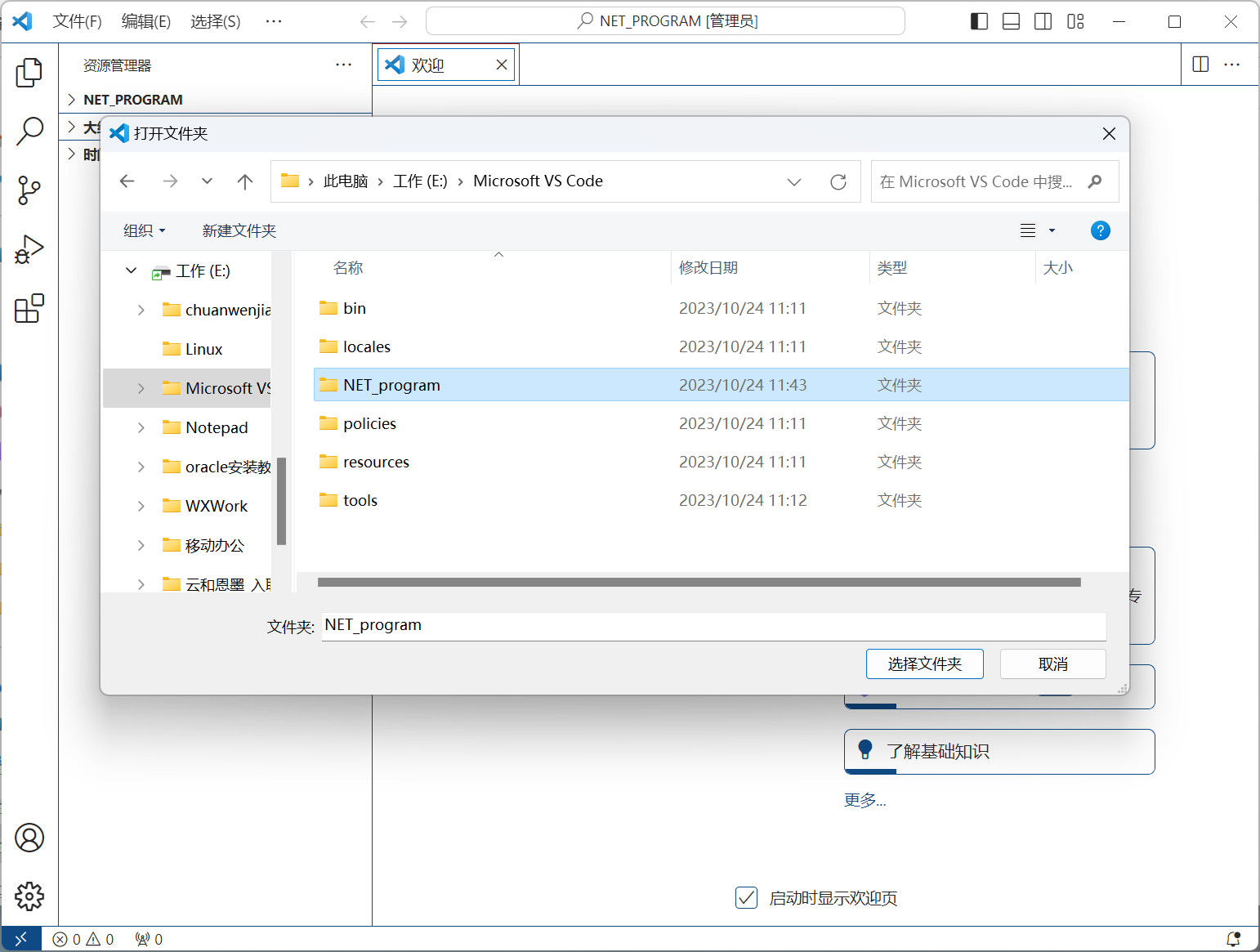Image resolution: width=1260 pixels, height=952 pixels.
Task: Open the Source Control view
Action: 29,190
